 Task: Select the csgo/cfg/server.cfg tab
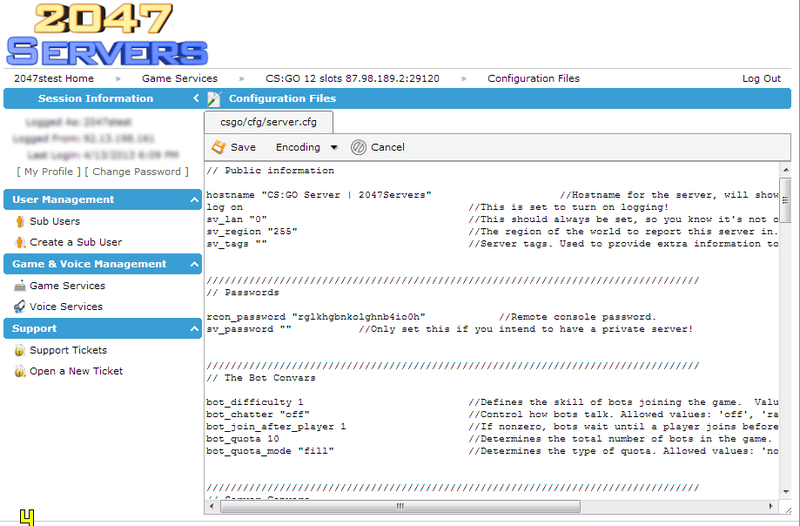point(268,122)
